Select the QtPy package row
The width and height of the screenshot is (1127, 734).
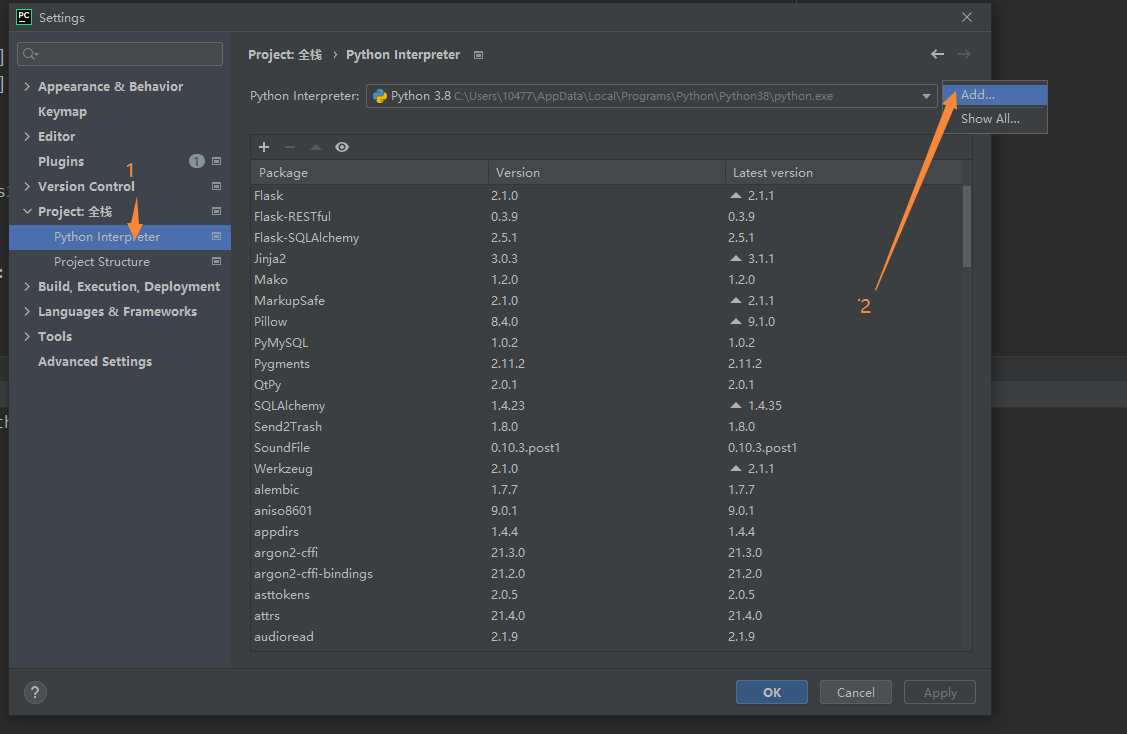coord(607,384)
